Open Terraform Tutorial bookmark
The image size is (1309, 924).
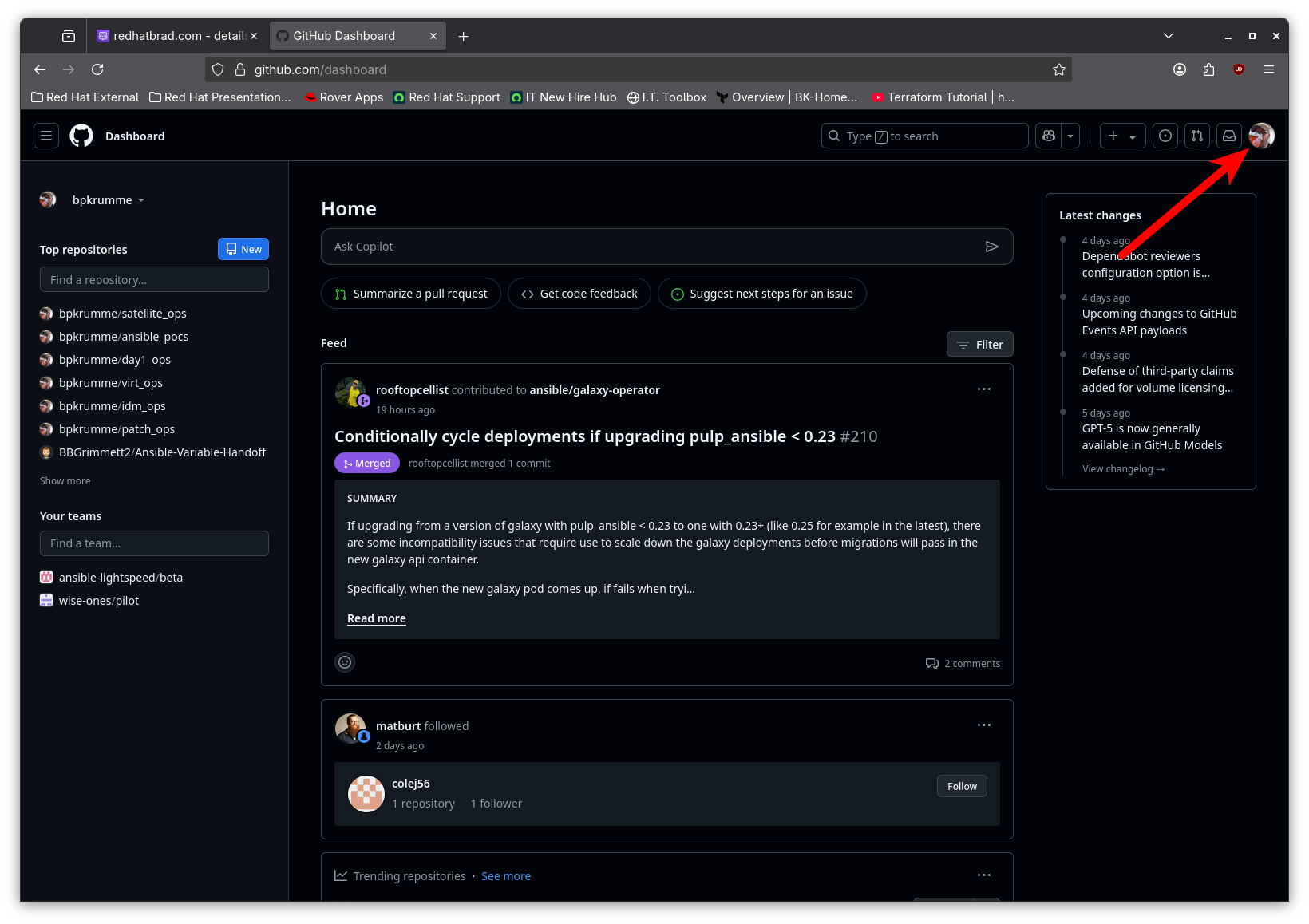(943, 97)
